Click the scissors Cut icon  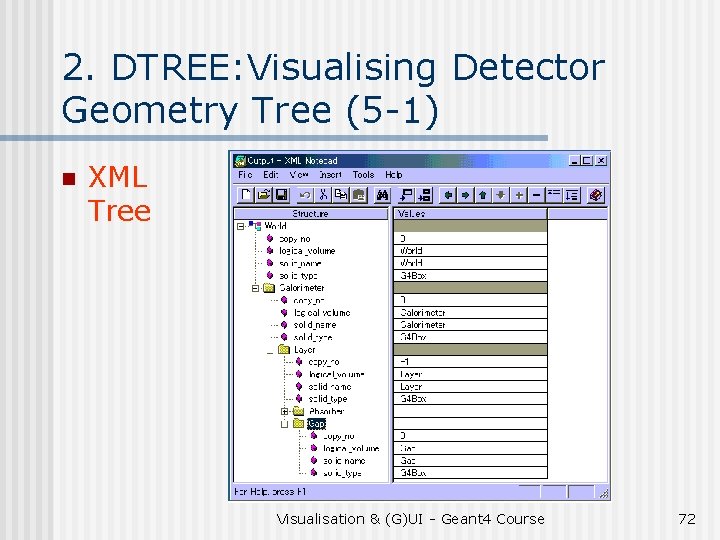point(323,195)
